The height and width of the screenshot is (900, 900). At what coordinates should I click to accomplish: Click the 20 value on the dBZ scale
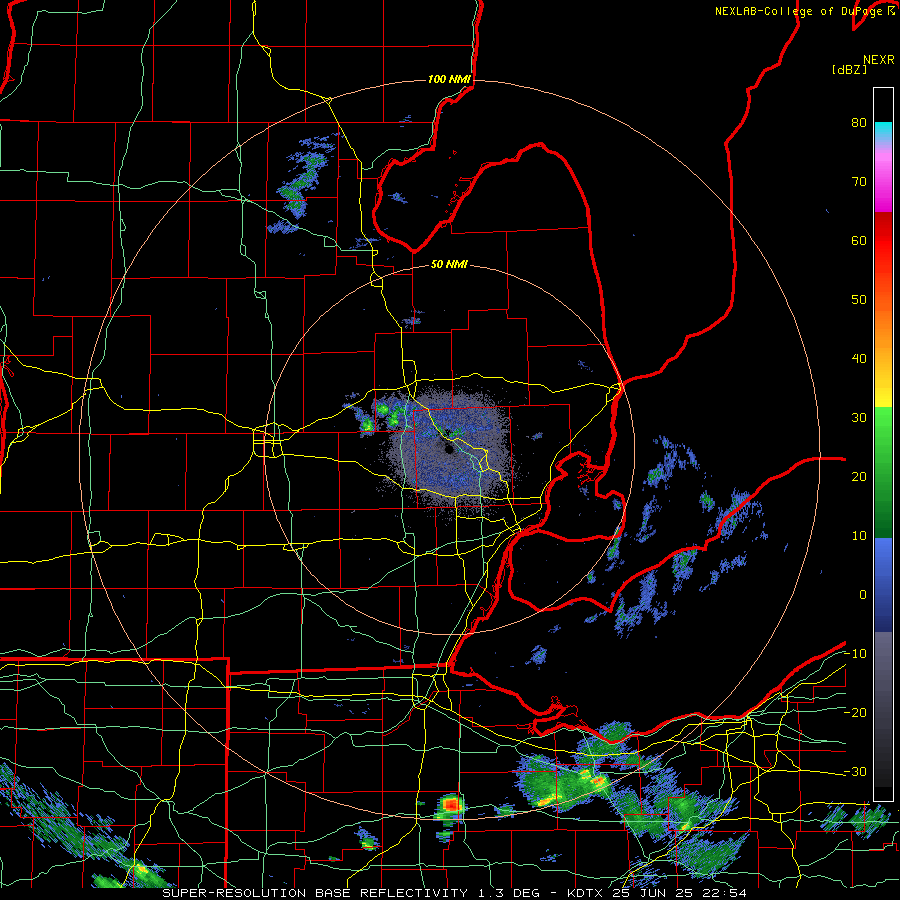[x=859, y=477]
